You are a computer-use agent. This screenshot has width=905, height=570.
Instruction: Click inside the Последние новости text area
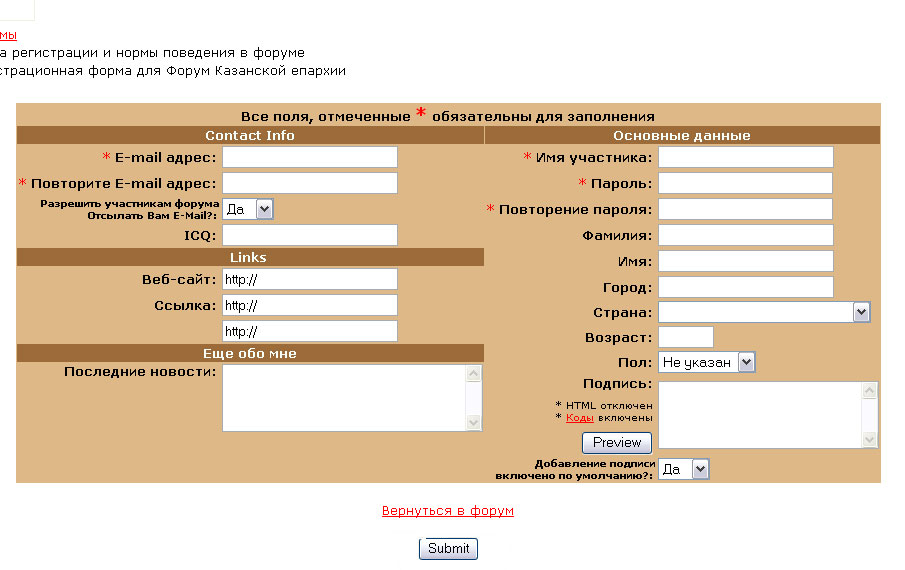(x=344, y=398)
